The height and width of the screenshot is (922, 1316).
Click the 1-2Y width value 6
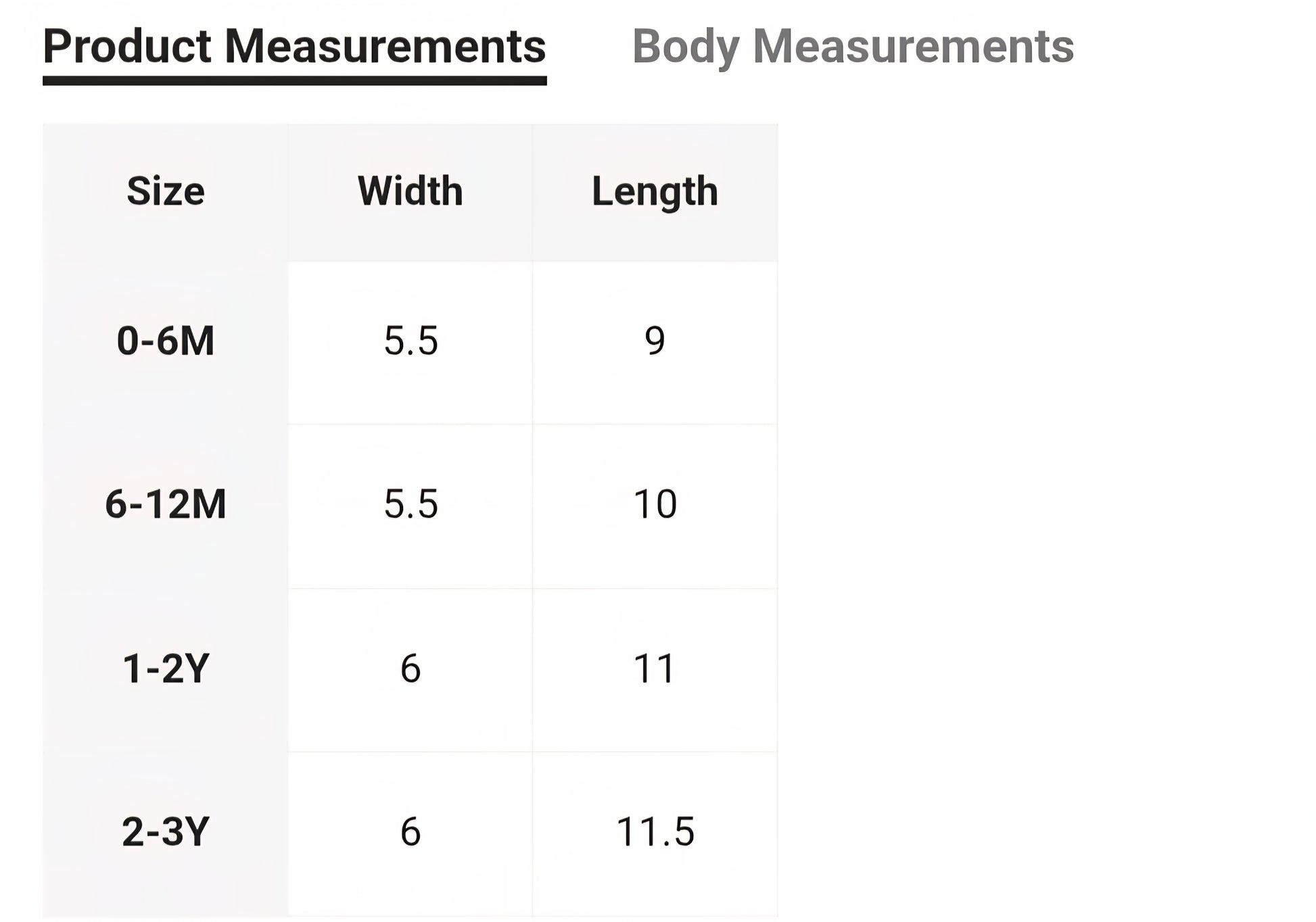coord(410,669)
